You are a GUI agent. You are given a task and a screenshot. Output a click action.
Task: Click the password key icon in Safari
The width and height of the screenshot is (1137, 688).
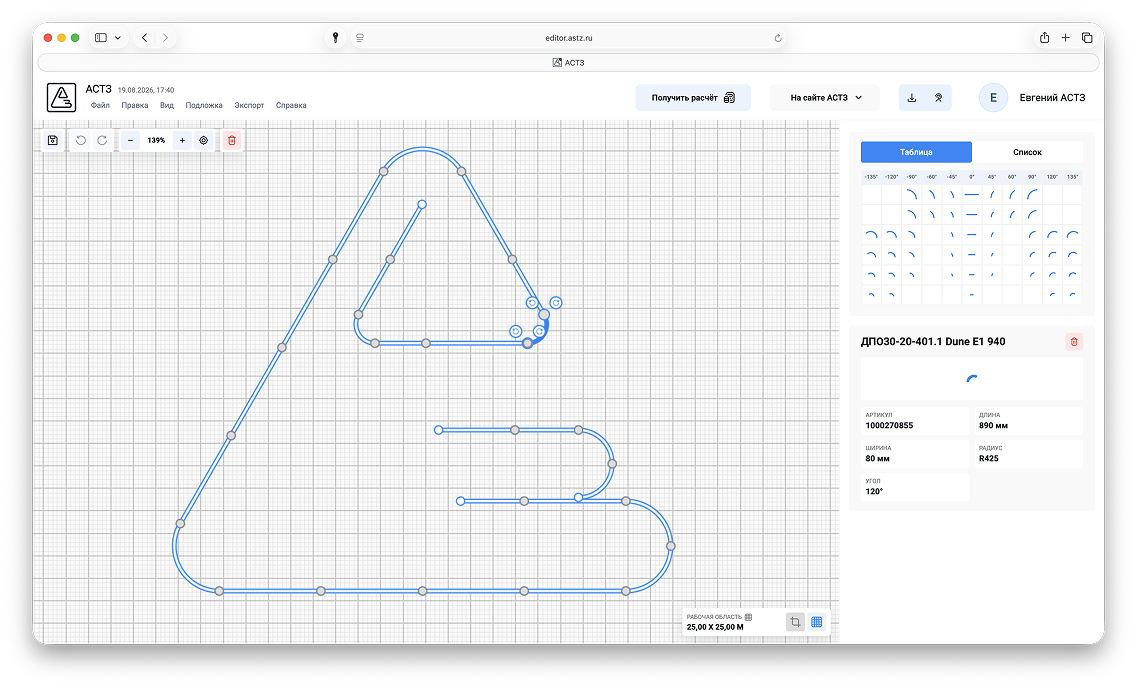(x=335, y=38)
